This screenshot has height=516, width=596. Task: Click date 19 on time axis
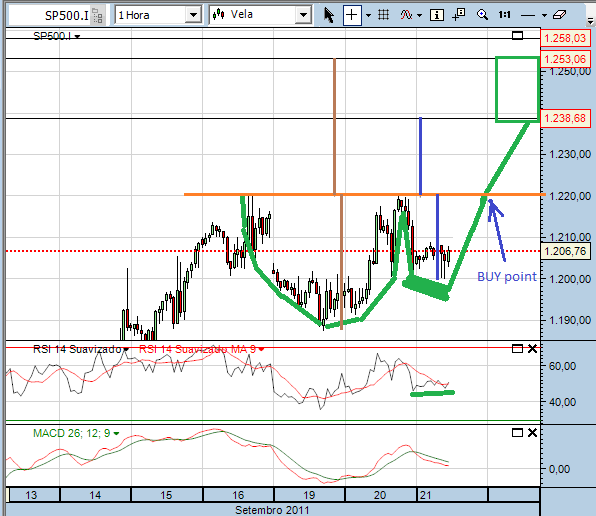[x=309, y=495]
